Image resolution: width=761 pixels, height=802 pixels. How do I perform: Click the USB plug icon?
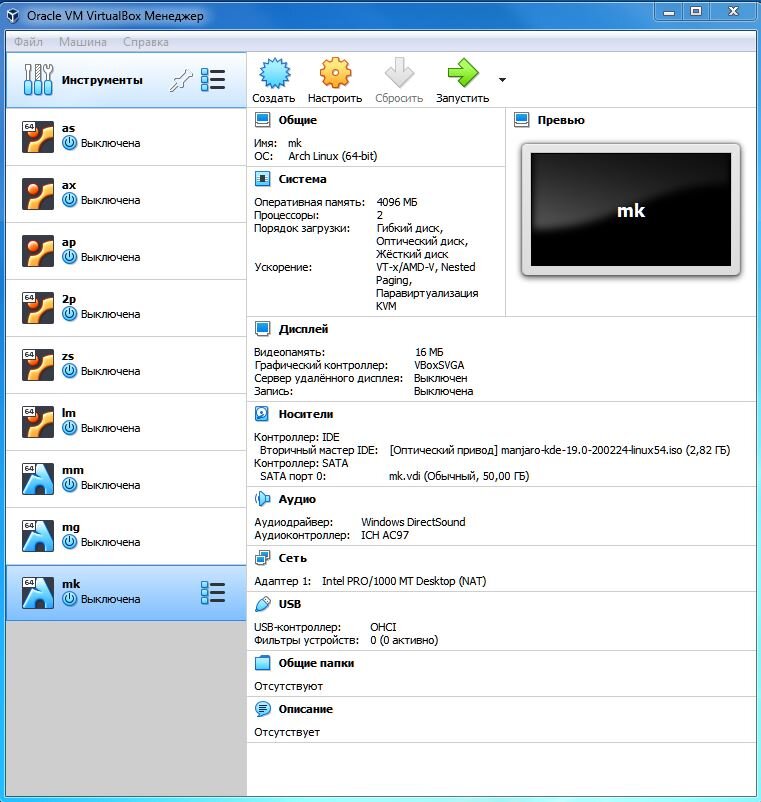click(x=263, y=604)
